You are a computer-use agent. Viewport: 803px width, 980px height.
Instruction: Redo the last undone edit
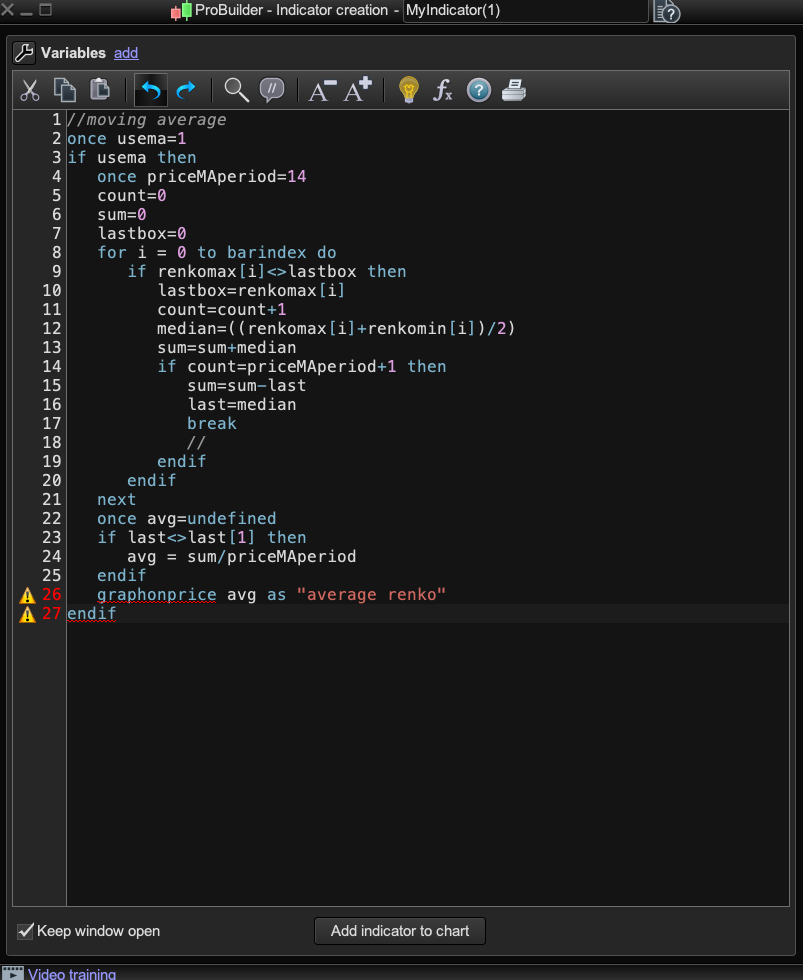tap(186, 90)
